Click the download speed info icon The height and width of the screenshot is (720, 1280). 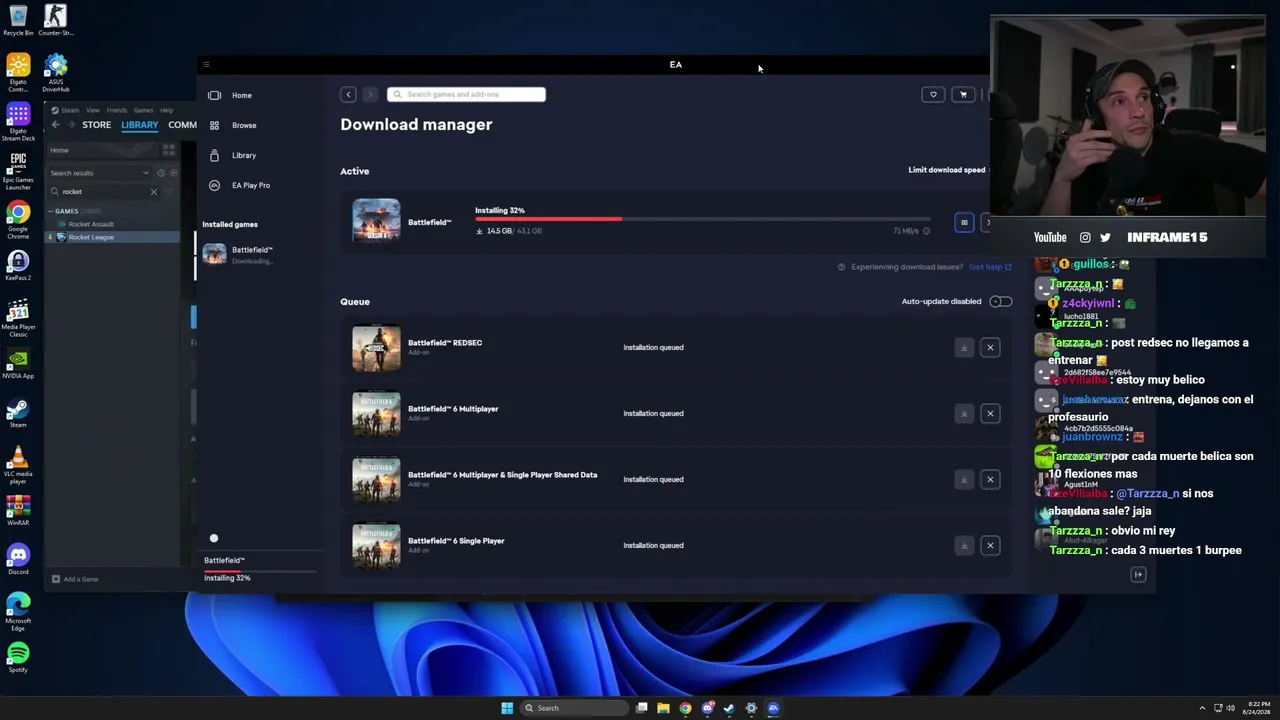click(926, 231)
